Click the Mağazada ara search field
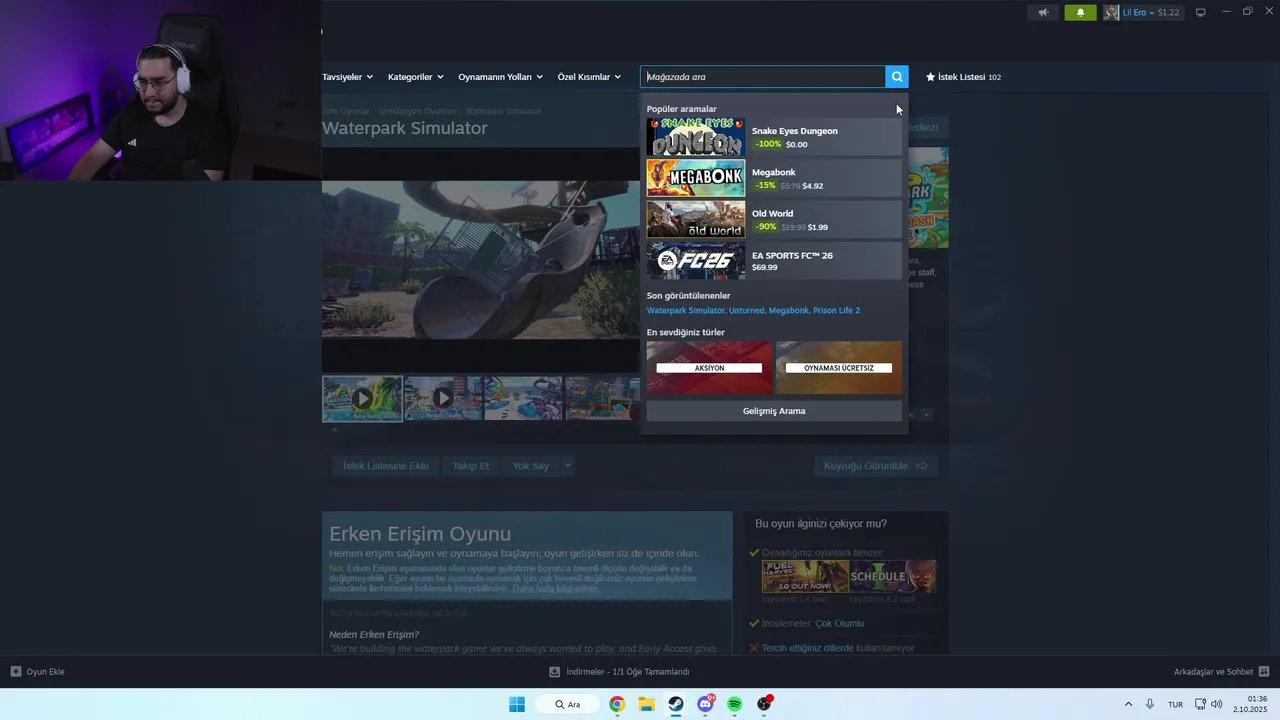Image resolution: width=1280 pixels, height=720 pixels. tap(763, 77)
